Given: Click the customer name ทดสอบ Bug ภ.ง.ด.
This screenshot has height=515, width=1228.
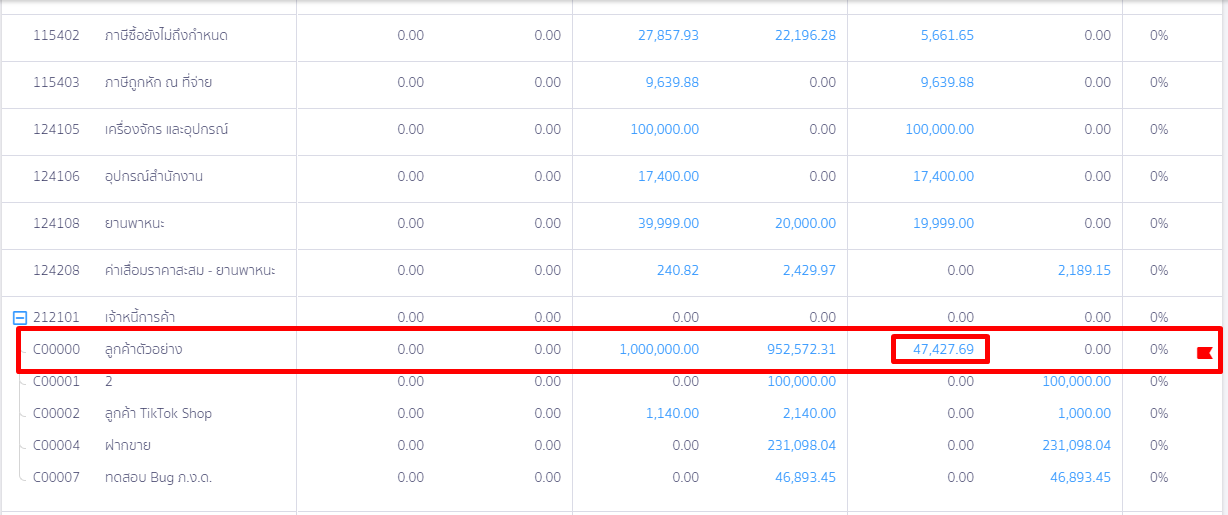Looking at the screenshot, I should coord(158,478).
